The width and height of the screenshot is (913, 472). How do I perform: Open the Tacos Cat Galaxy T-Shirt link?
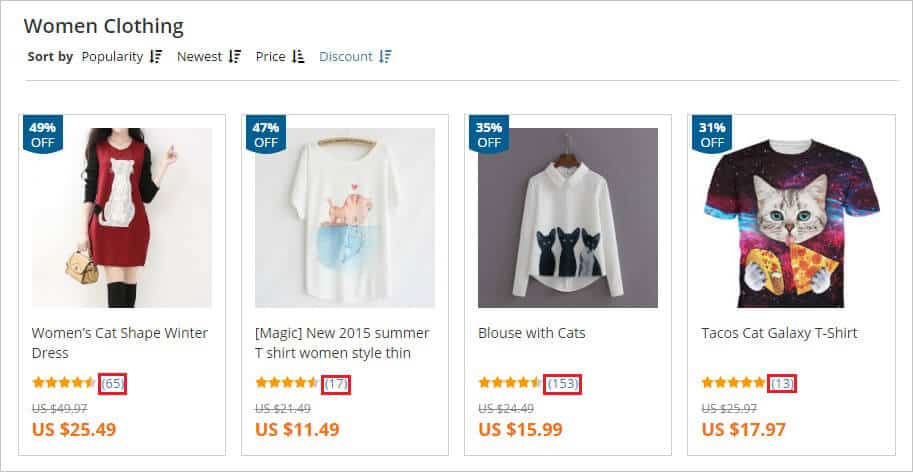coord(779,333)
